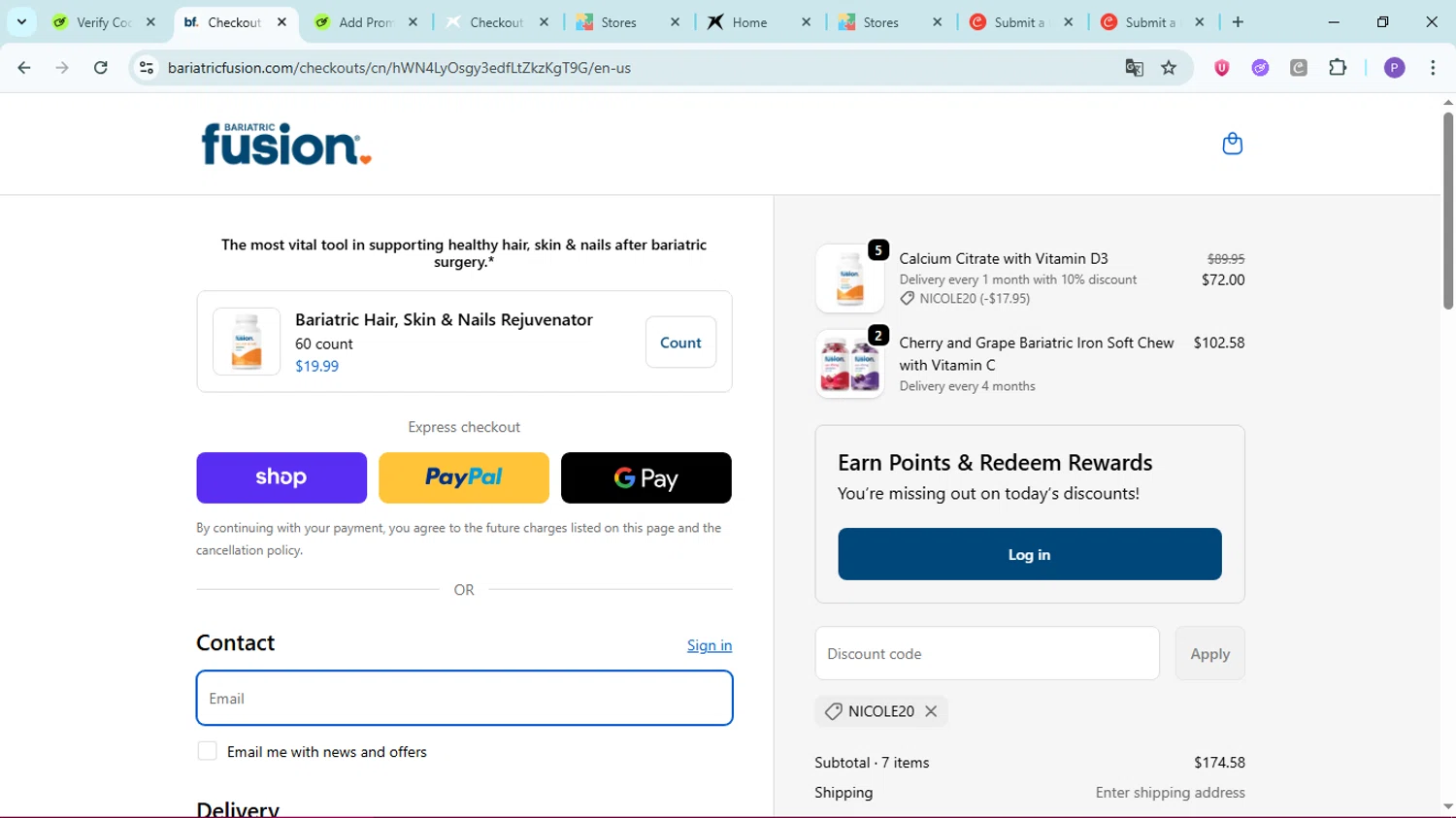Close the Verify Code tab
The image size is (1456, 818).
click(150, 21)
